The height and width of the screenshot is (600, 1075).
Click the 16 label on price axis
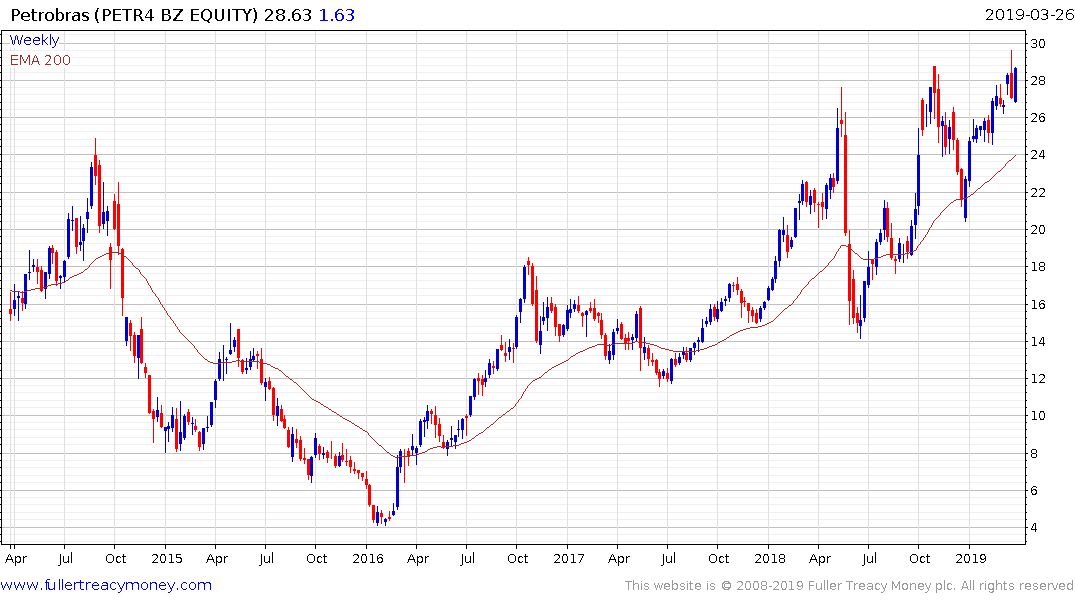1038,304
